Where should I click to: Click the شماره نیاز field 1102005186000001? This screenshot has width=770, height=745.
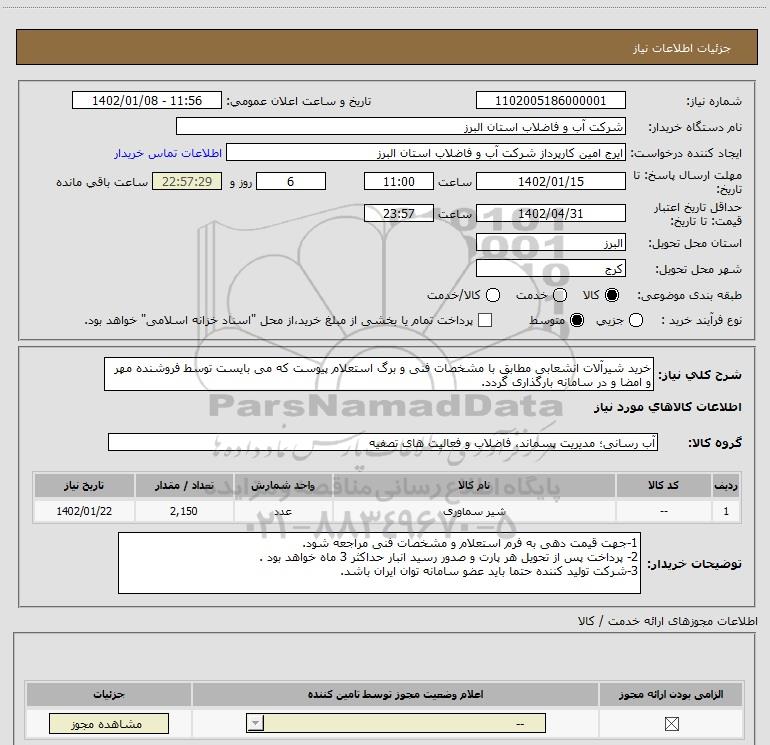tap(550, 101)
